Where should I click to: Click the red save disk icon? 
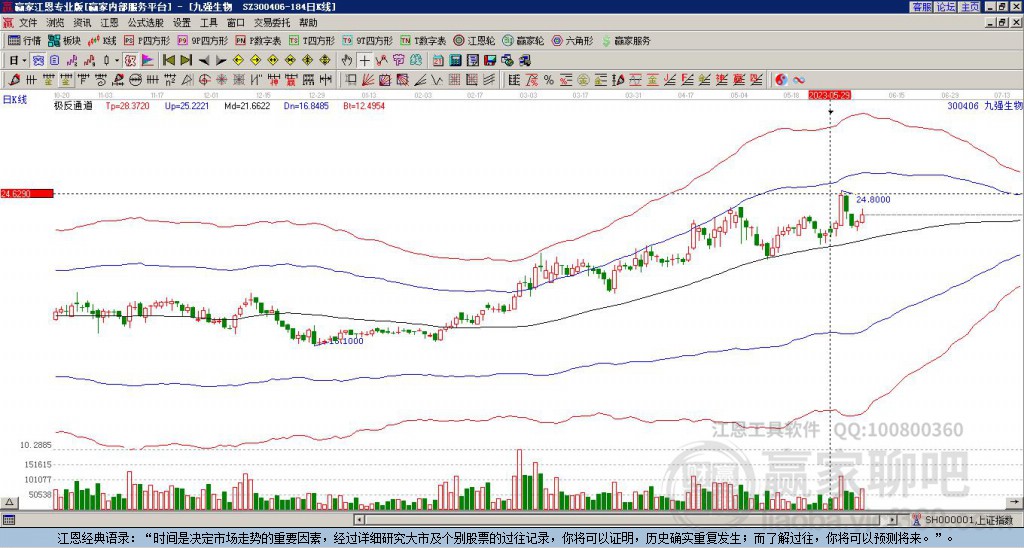tap(490, 61)
